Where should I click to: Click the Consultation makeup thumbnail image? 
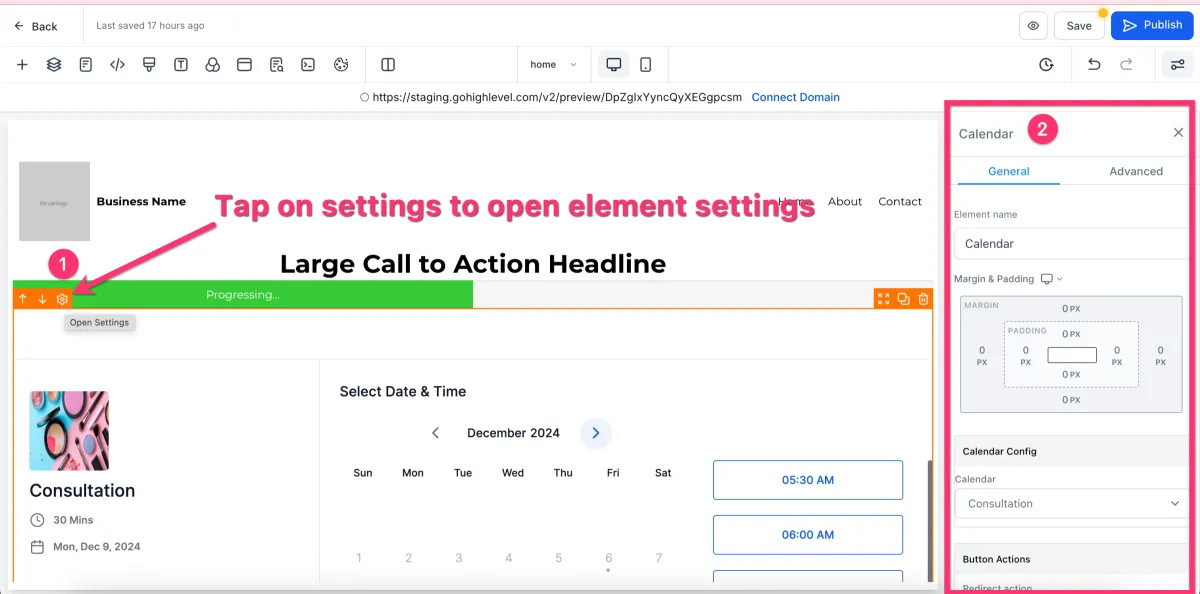(69, 431)
